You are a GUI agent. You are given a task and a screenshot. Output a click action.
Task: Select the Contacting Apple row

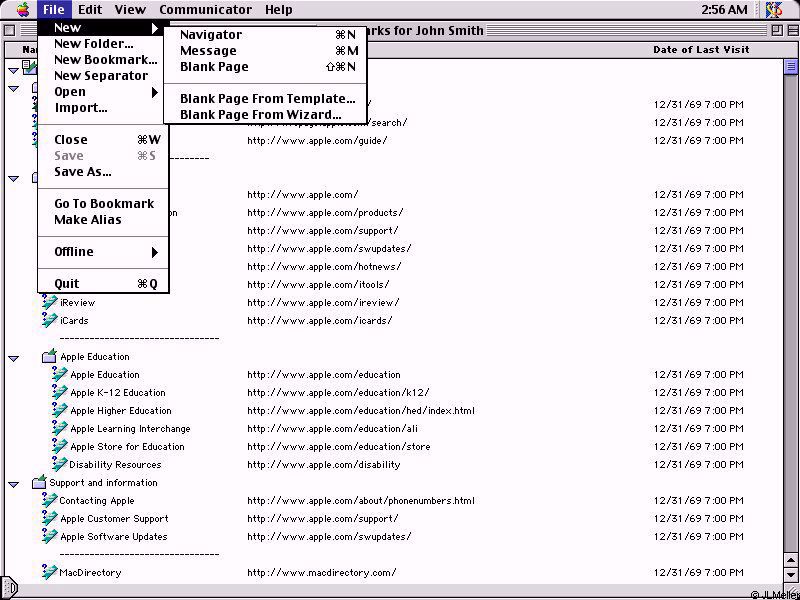point(96,501)
